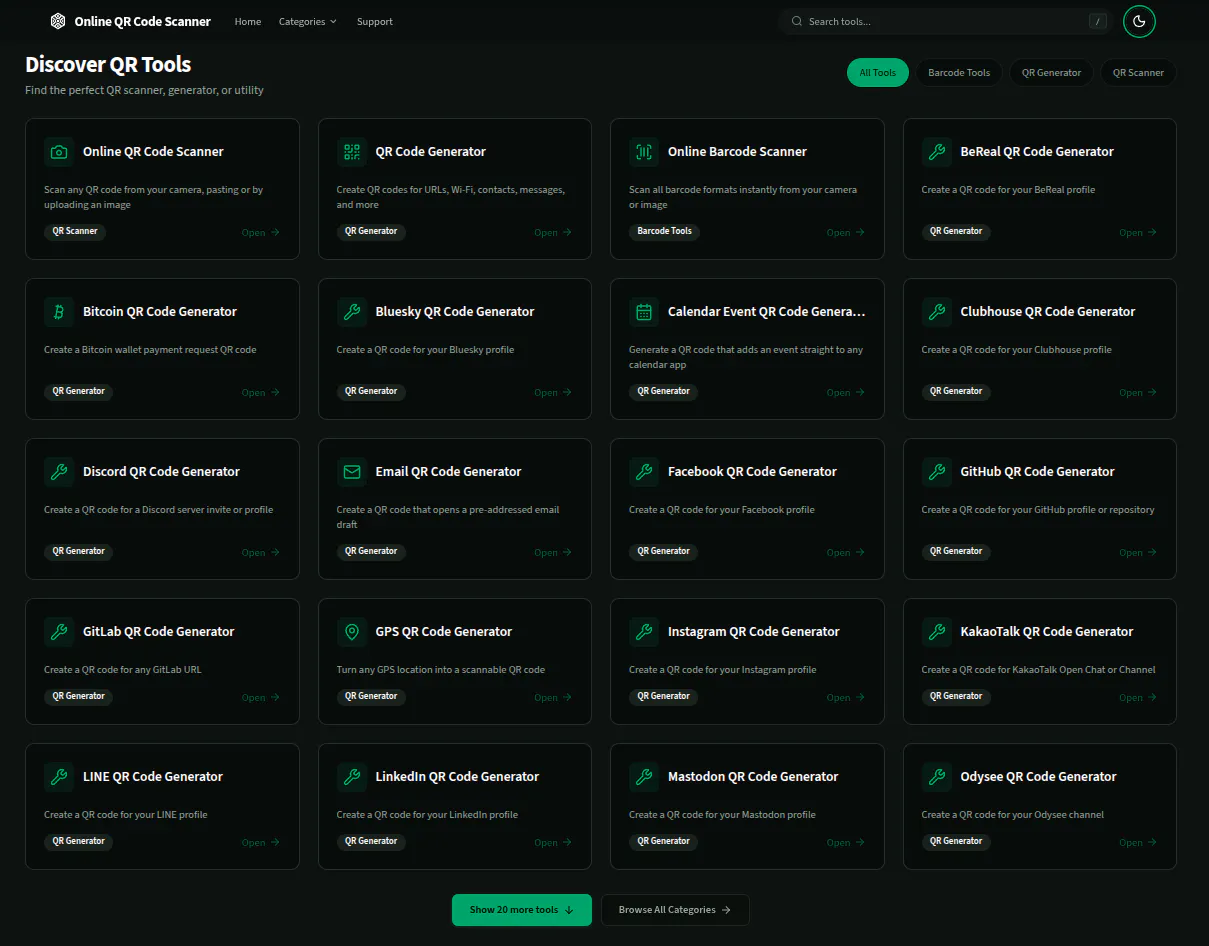Image resolution: width=1209 pixels, height=946 pixels.
Task: Click Open on the GitHub QR Code Generator card
Action: pos(1138,553)
